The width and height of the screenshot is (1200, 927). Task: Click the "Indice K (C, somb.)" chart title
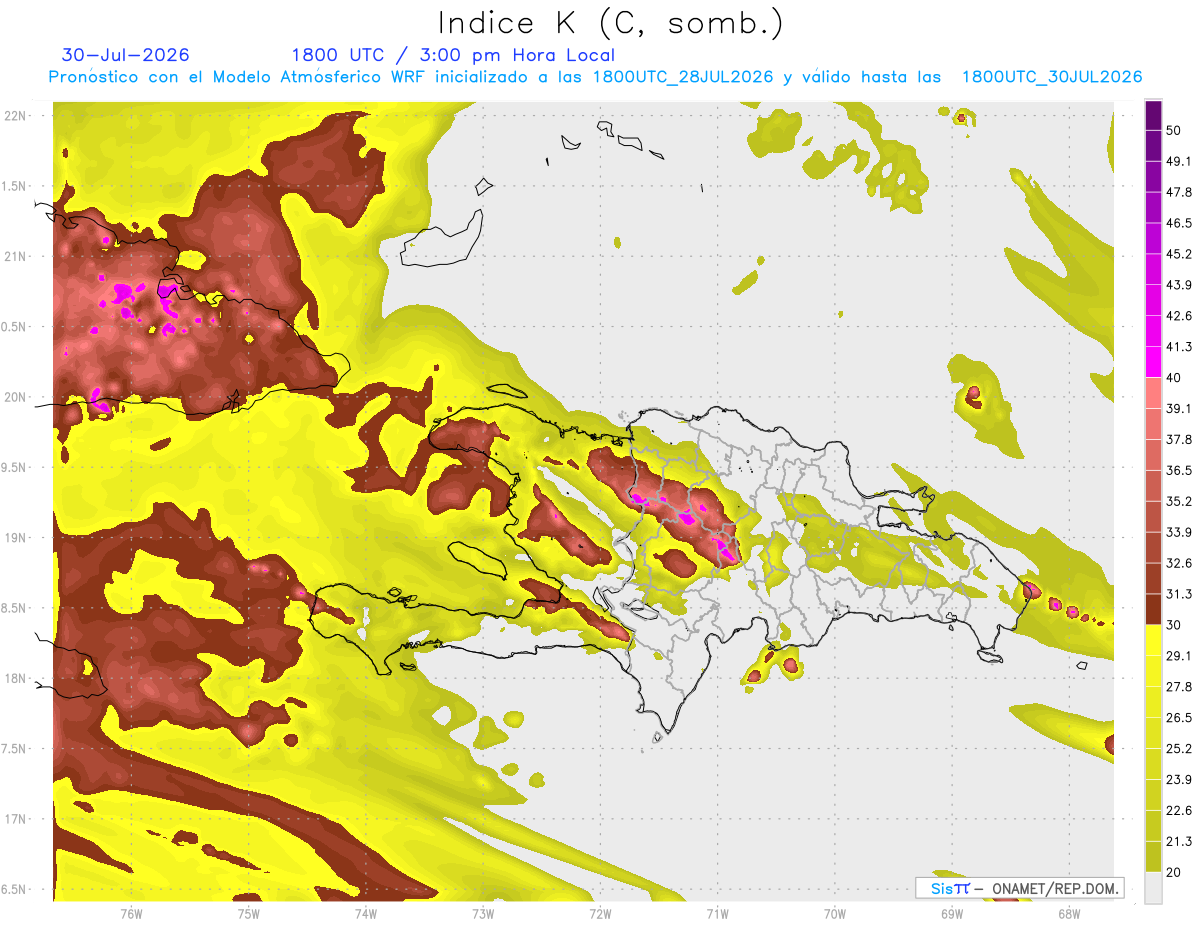pos(610,22)
